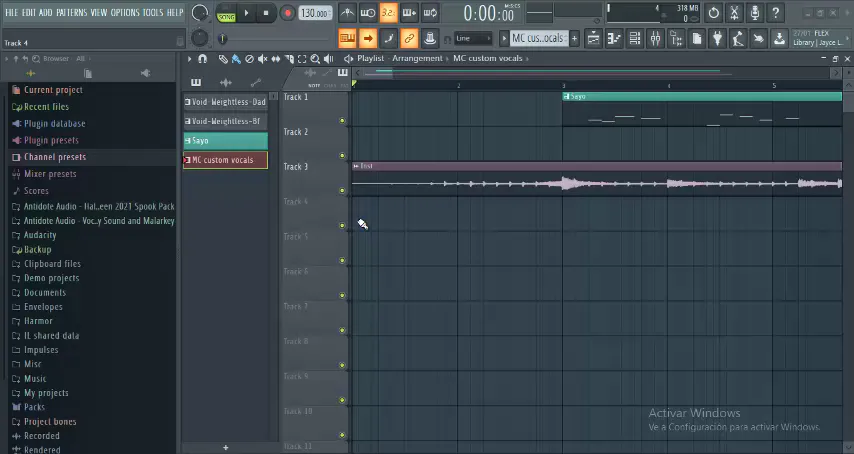
Task: Open the OPTIONS menu
Action: point(125,13)
